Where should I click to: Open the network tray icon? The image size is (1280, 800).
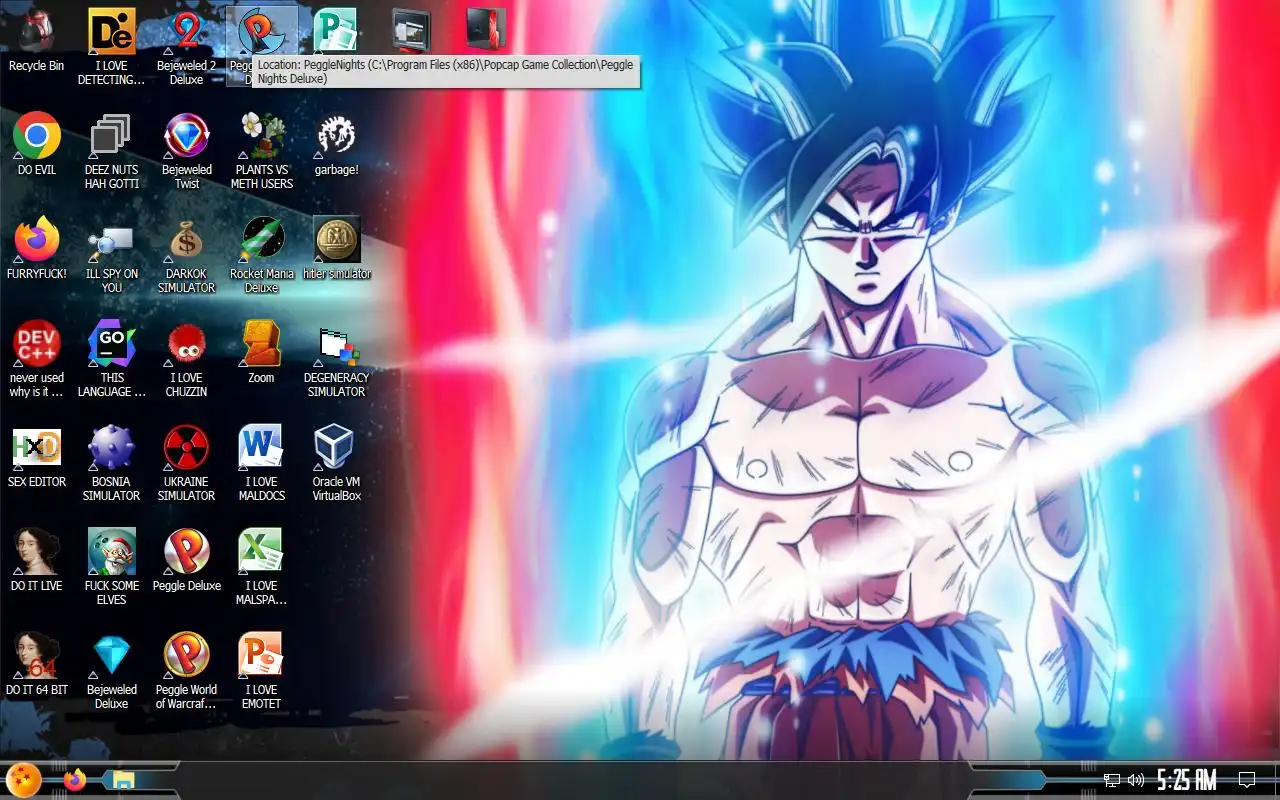[x=1111, y=780]
